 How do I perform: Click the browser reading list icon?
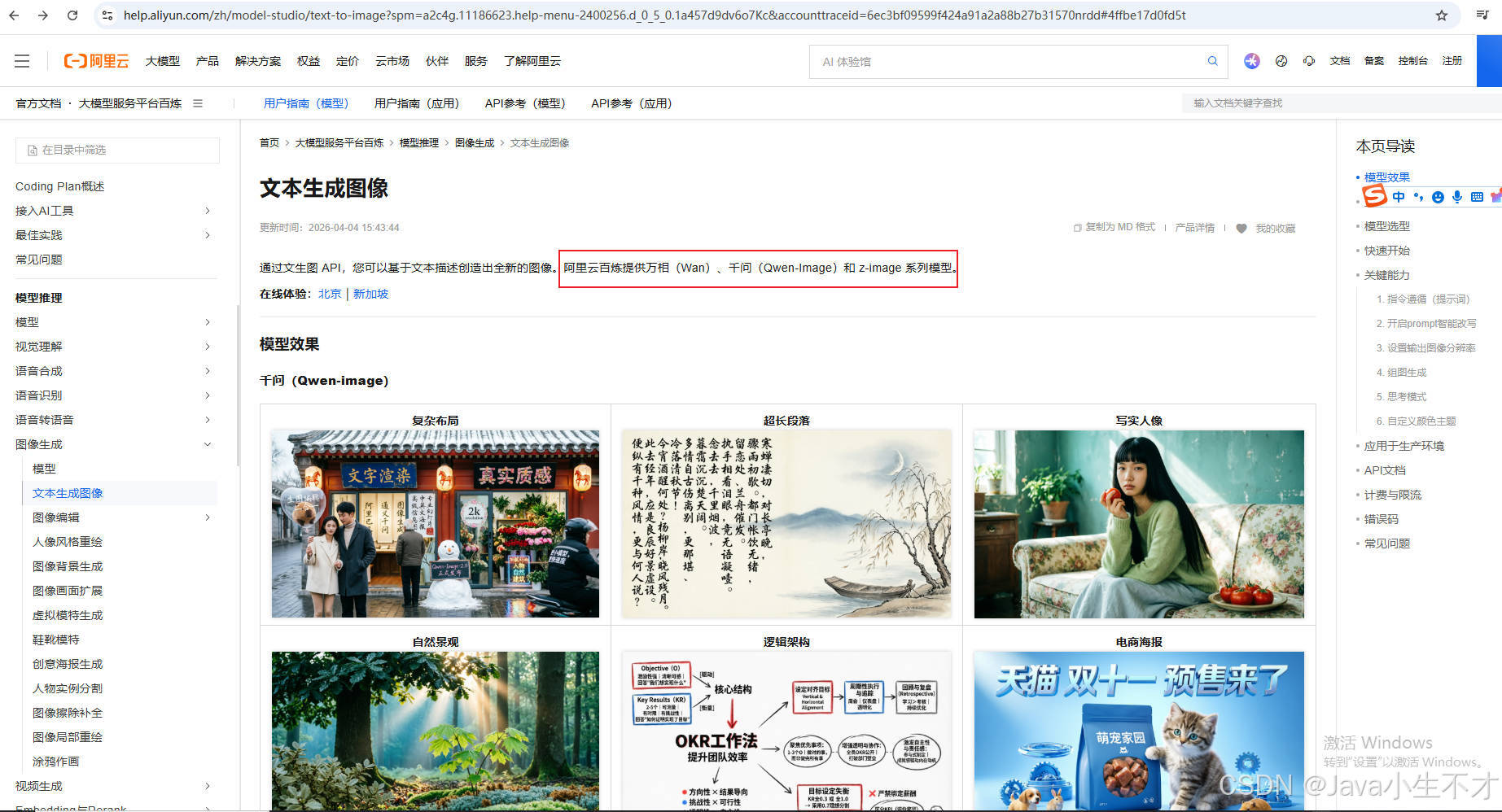pyautogui.click(x=1482, y=15)
